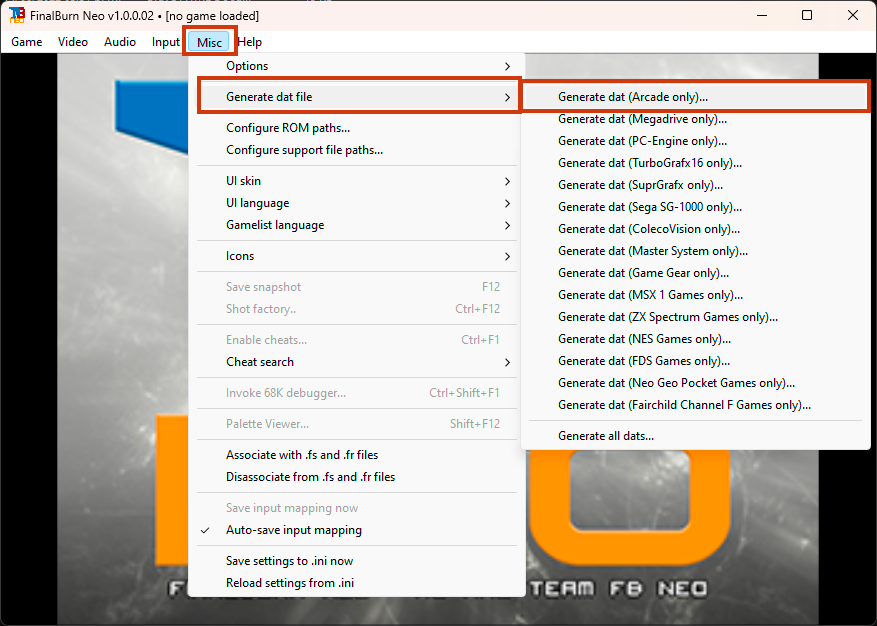Open the Game menu
The image size is (877, 626).
click(x=27, y=42)
